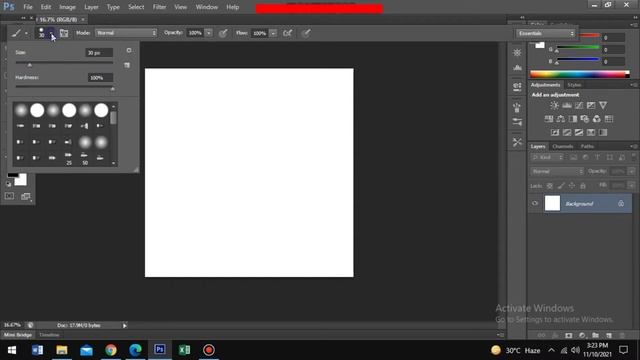Screen dimensions: 640x360
Task: Add a Posterize adjustment
Action: tap(567, 132)
